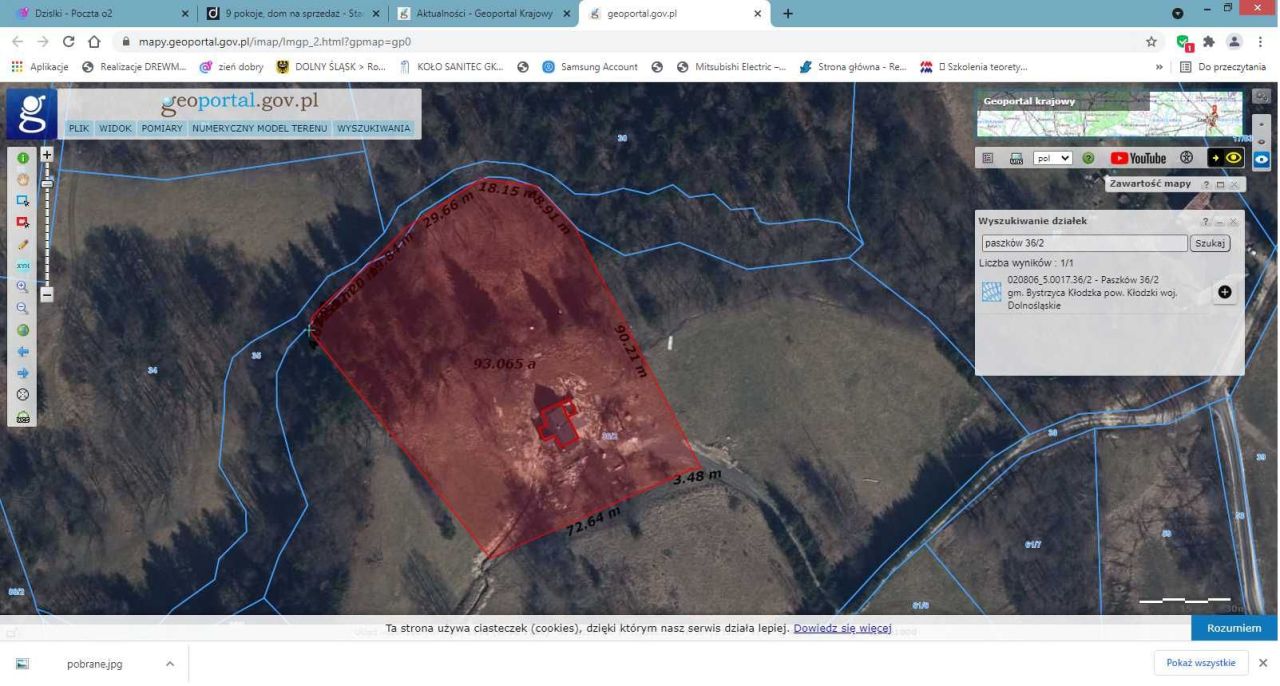Viewport: 1280px width, 686px height.
Task: Maximize the Zawartość mapy panel
Action: (1220, 185)
